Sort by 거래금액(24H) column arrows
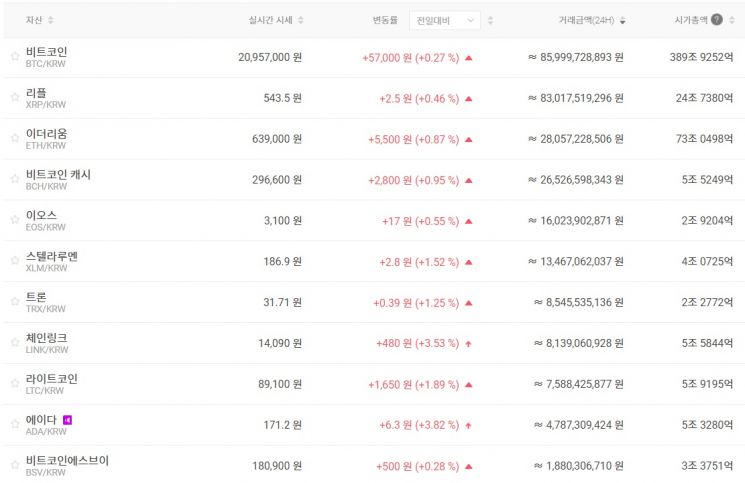 (622, 20)
